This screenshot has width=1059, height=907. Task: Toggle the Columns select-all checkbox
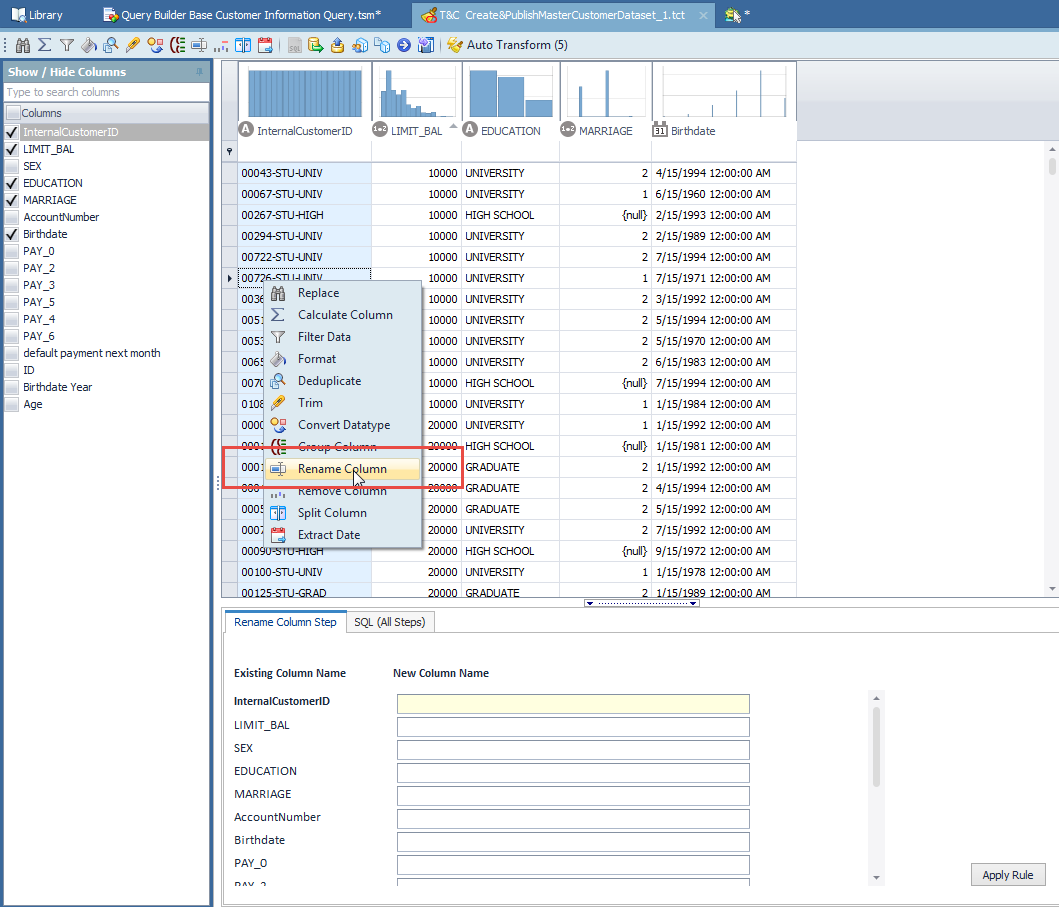click(13, 113)
